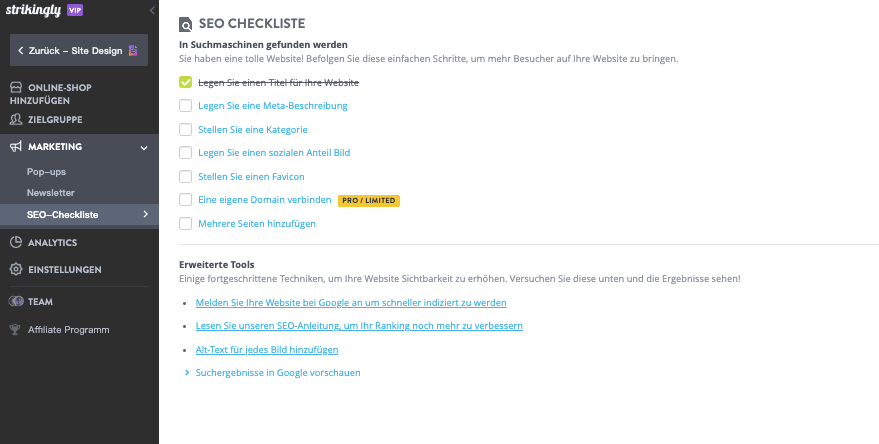Image resolution: width=879 pixels, height=444 pixels.
Task: Go back to Site Design
Action: pos(79,49)
